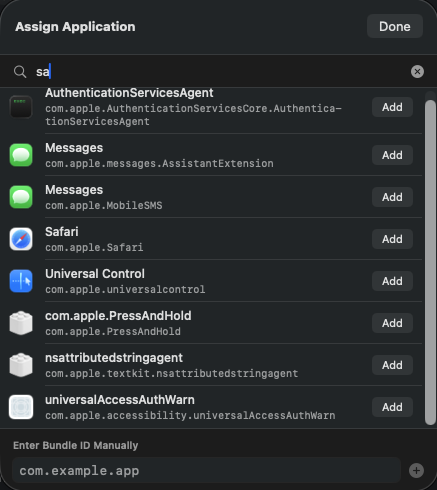Click the 'Universal Control' name text
This screenshot has width=437, height=490.
(95, 274)
